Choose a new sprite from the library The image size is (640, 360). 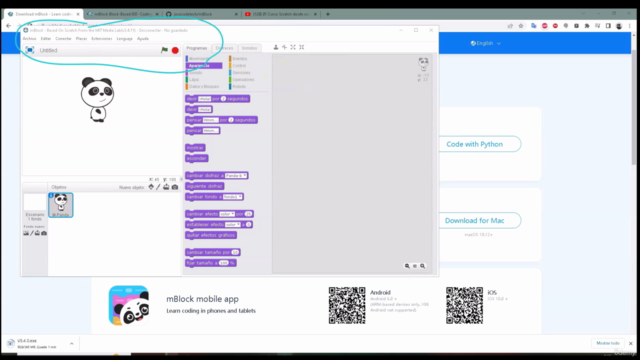[151, 187]
